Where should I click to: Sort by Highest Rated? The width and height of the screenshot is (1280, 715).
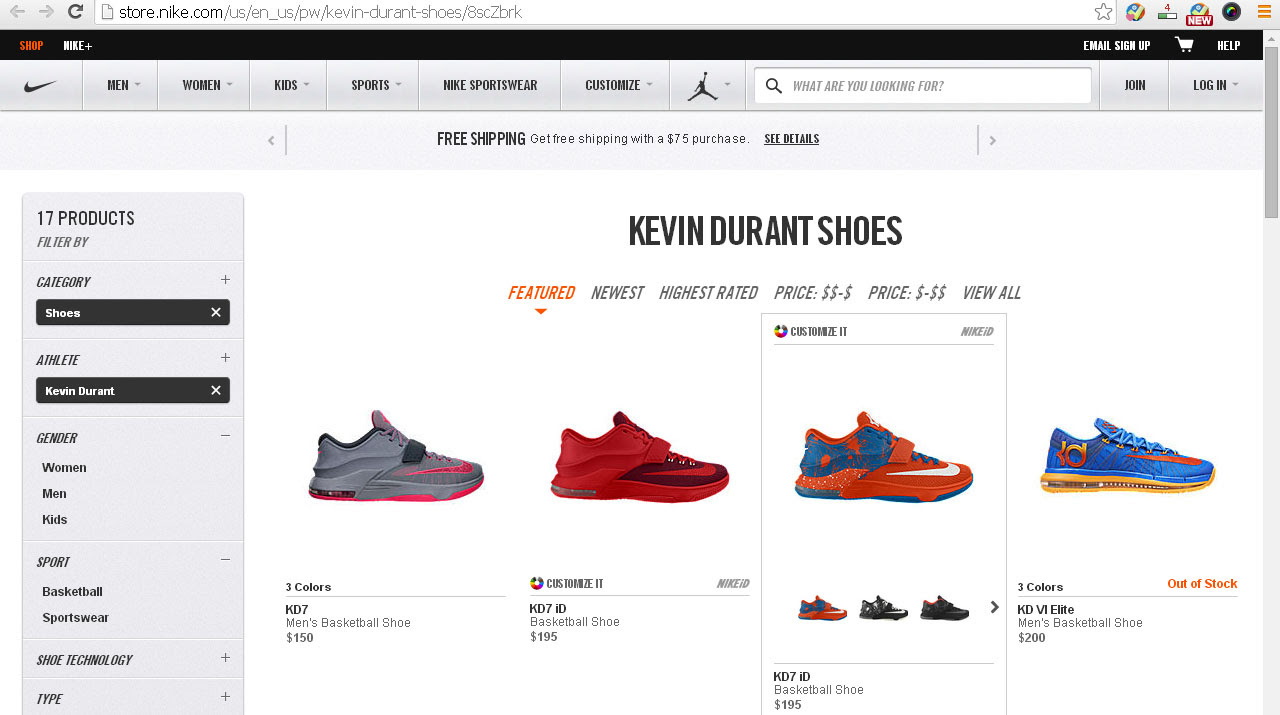(x=708, y=293)
